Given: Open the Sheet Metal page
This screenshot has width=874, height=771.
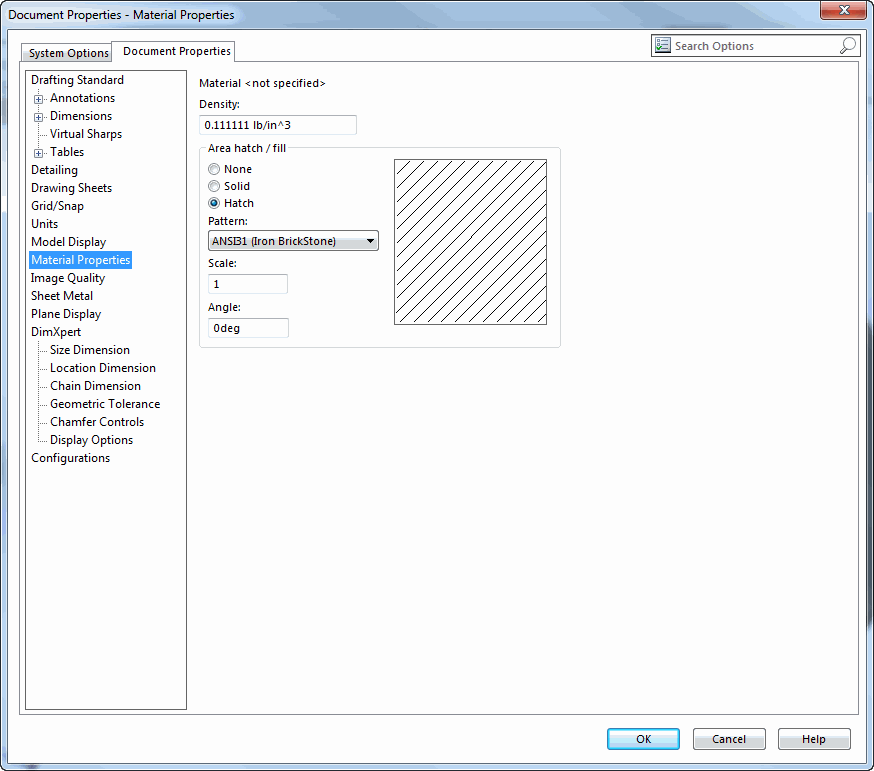Looking at the screenshot, I should (x=62, y=295).
